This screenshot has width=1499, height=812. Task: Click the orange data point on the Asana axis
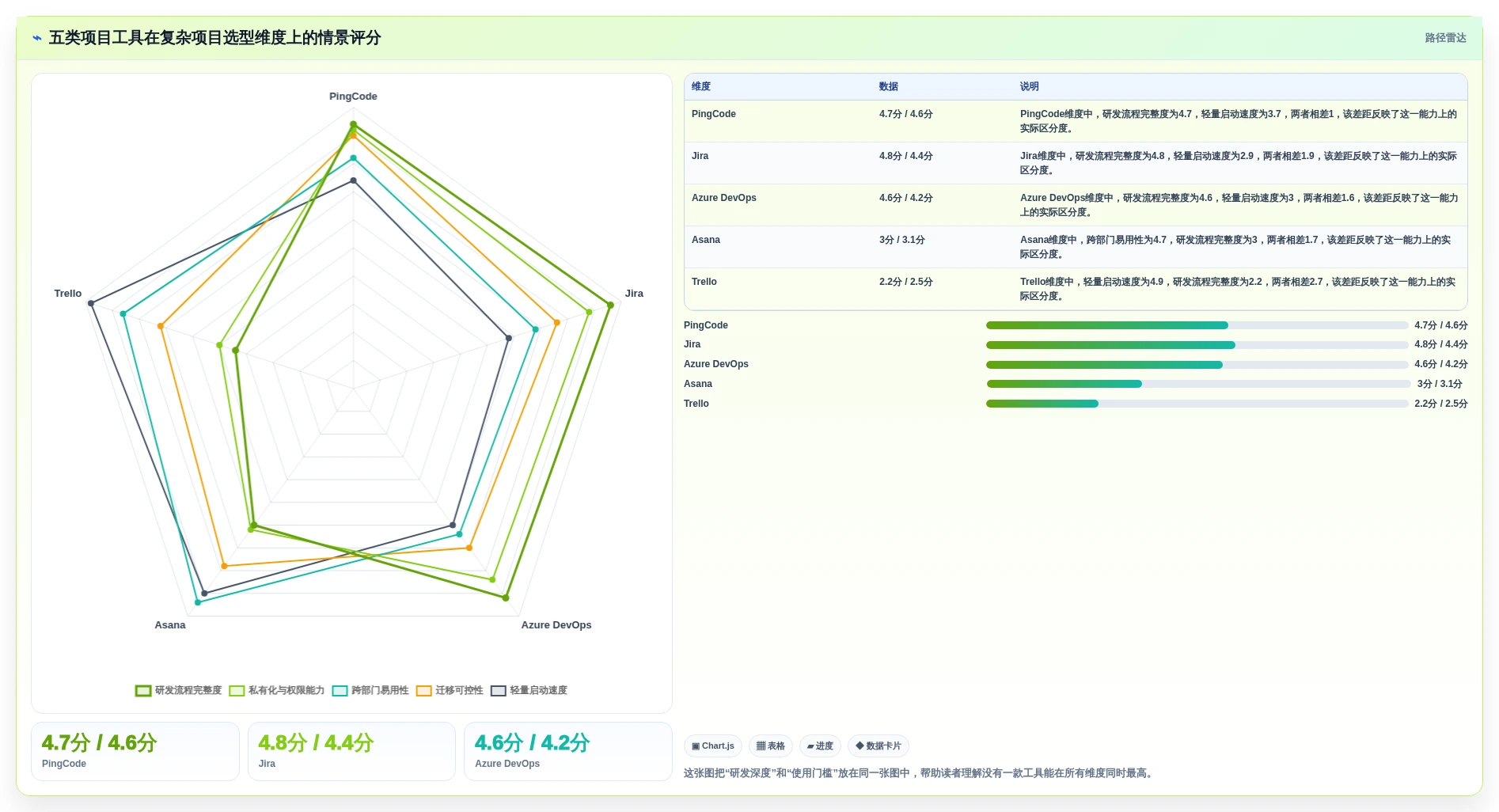coord(224,566)
